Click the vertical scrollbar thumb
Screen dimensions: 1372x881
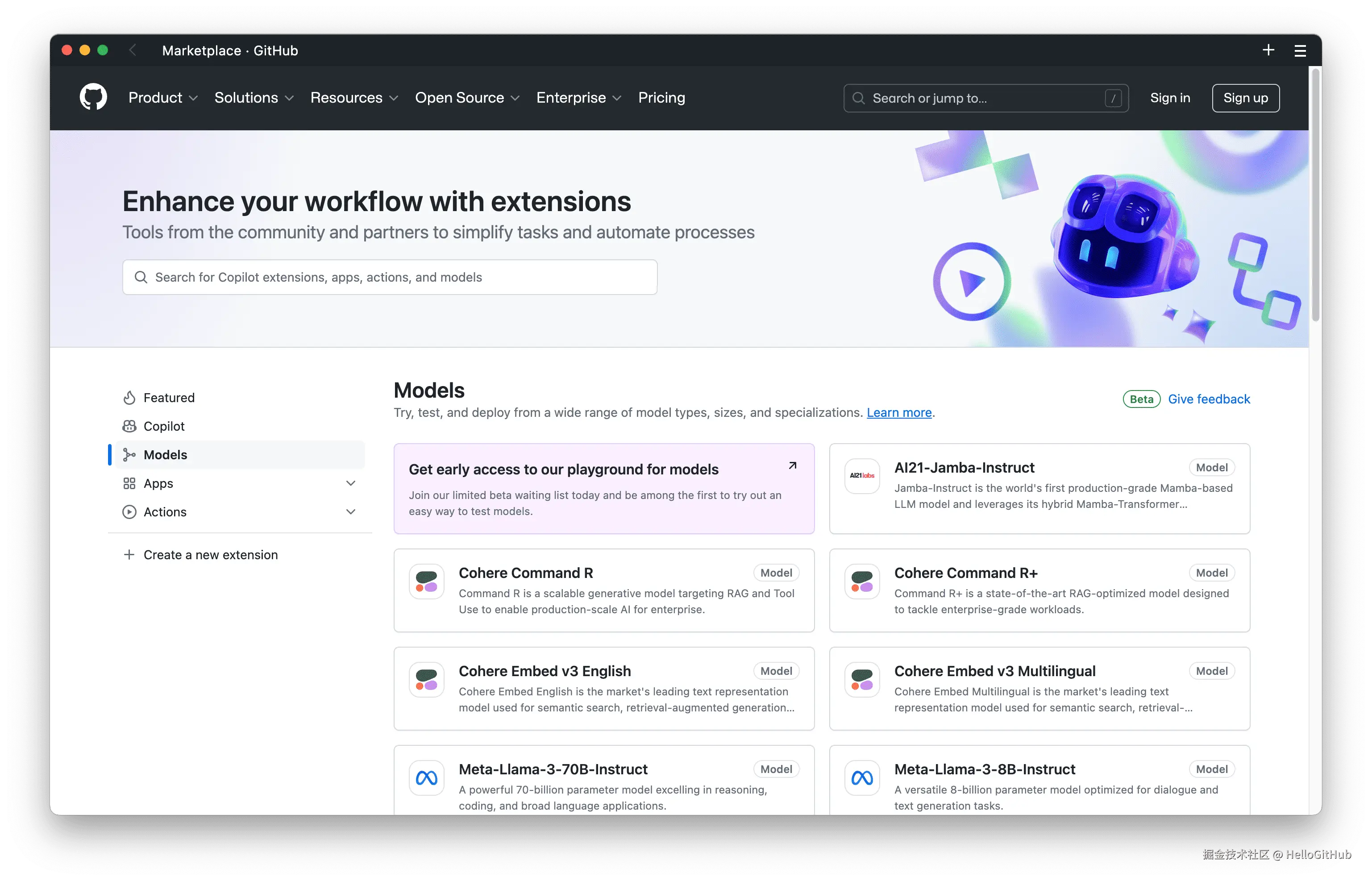[x=1315, y=195]
